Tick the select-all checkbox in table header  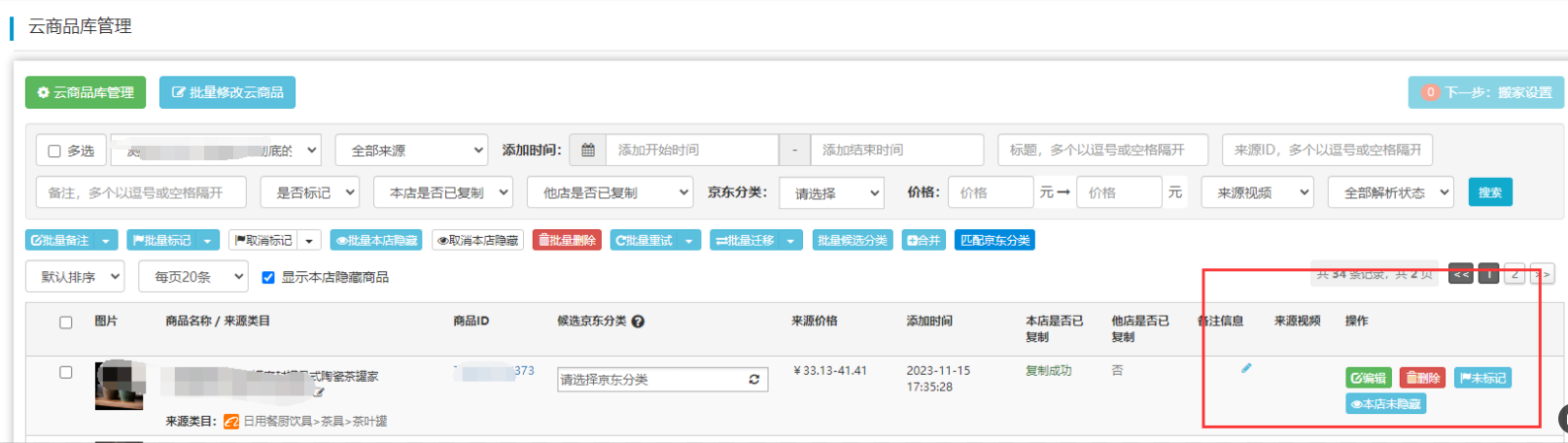coord(66,323)
